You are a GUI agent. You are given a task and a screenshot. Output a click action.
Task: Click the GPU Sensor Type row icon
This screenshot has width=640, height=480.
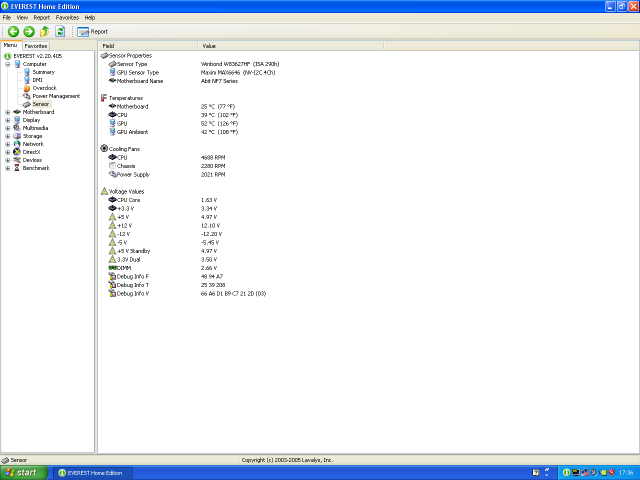pyautogui.click(x=112, y=72)
